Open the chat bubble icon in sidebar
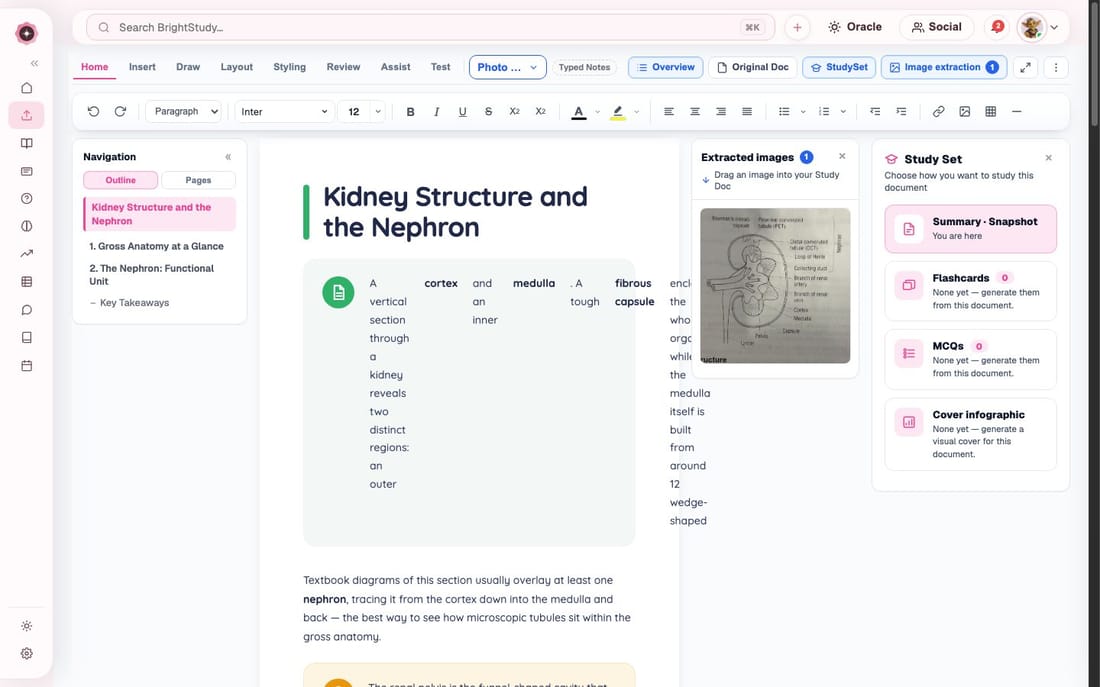This screenshot has width=1100, height=687. coord(27,310)
